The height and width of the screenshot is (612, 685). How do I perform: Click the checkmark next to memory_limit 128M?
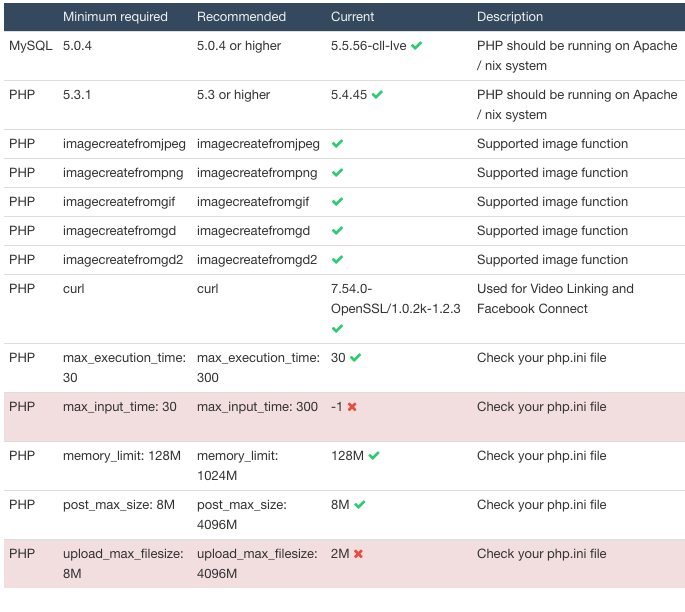[374, 456]
